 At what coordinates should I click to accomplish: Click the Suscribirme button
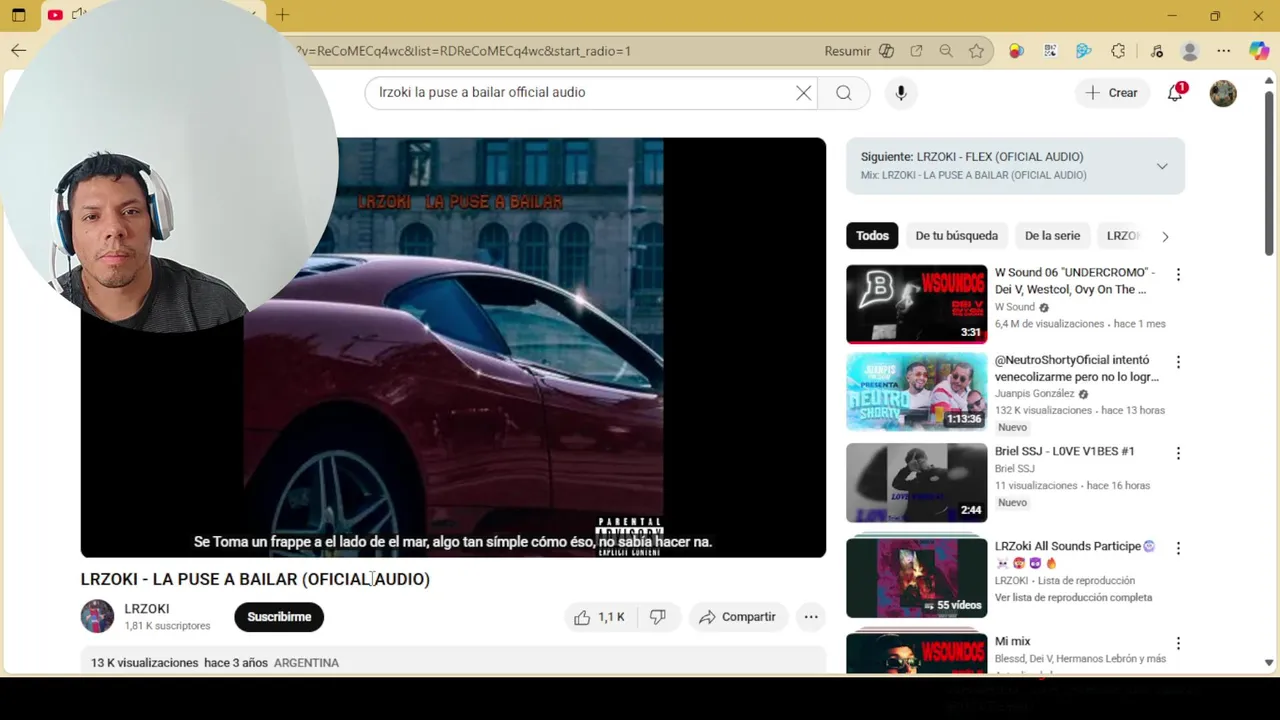(279, 617)
